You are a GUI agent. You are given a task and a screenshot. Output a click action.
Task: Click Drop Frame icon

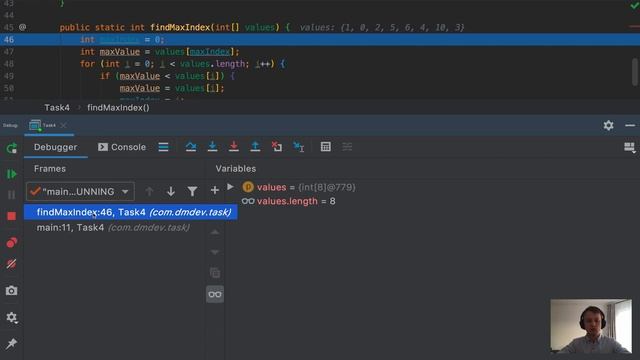(x=277, y=147)
